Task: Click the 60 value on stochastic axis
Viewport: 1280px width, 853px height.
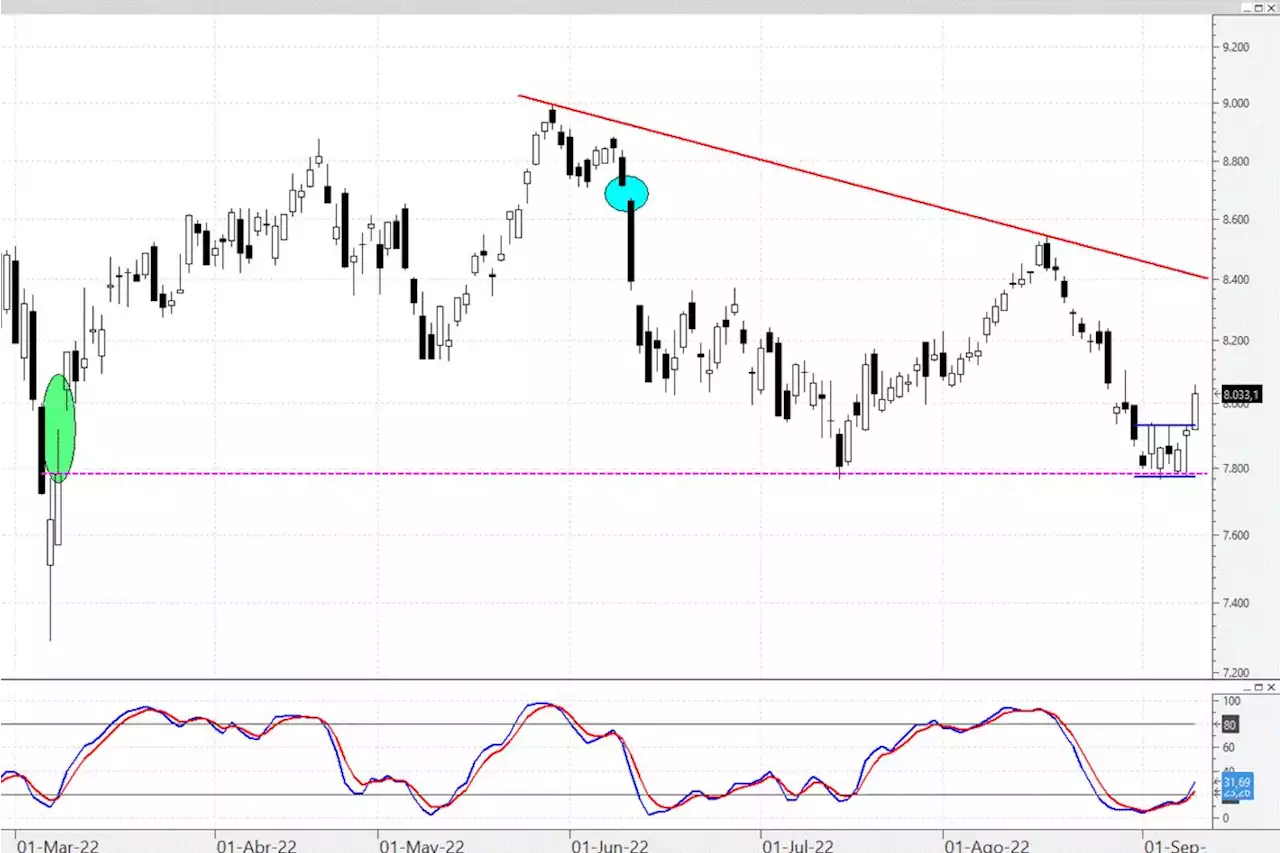Action: [x=1228, y=747]
